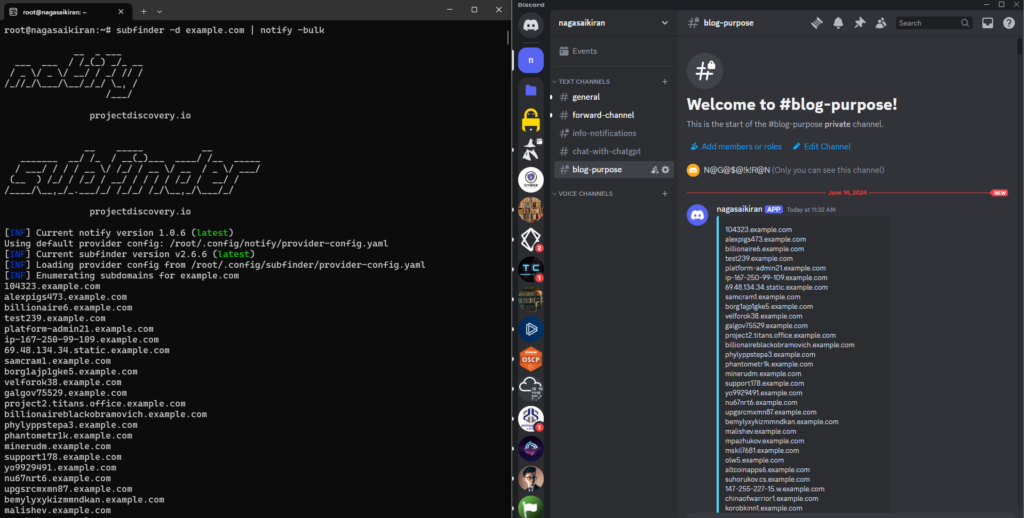Open Threads icon in channel header
The width and height of the screenshot is (1024, 518).
click(817, 23)
